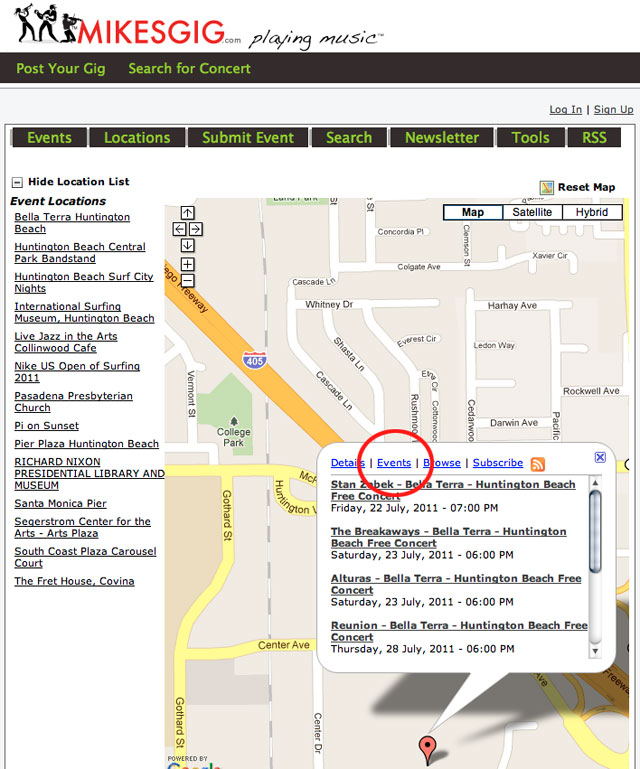Click the red map marker pin
Viewport: 640px width, 769px height.
428,749
